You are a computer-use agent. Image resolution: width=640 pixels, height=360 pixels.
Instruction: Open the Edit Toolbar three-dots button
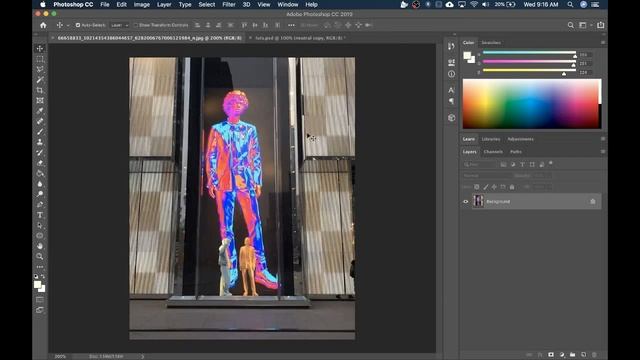(x=40, y=267)
